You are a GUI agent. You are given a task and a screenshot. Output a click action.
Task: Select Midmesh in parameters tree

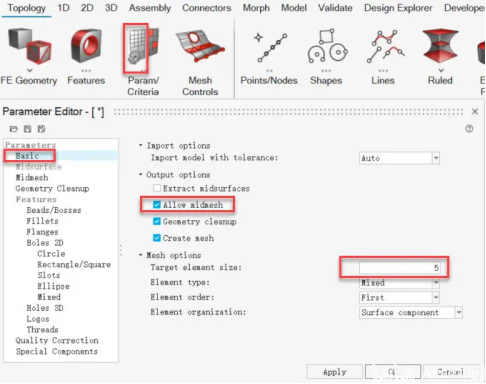click(32, 177)
